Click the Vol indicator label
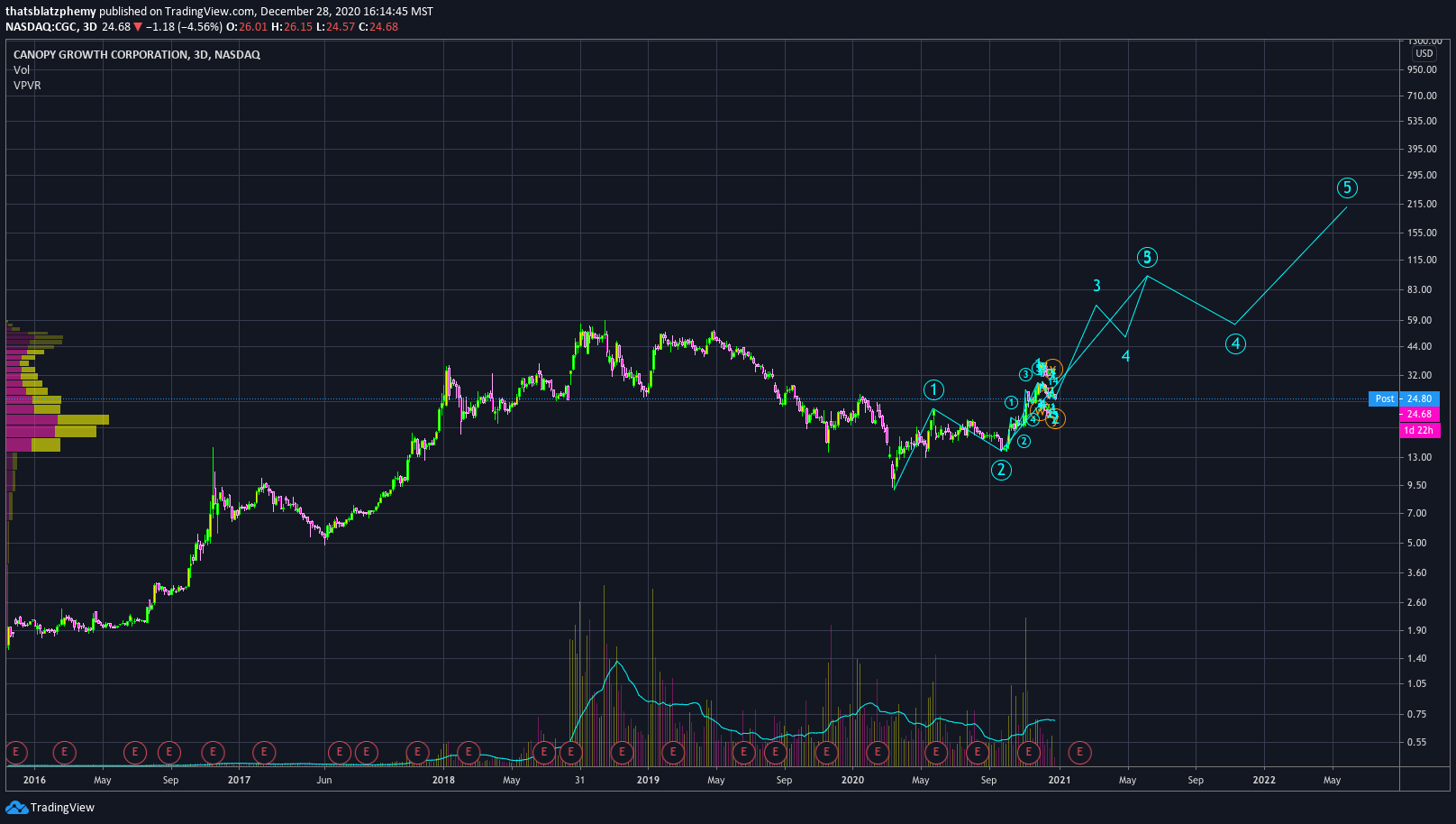 click(22, 70)
